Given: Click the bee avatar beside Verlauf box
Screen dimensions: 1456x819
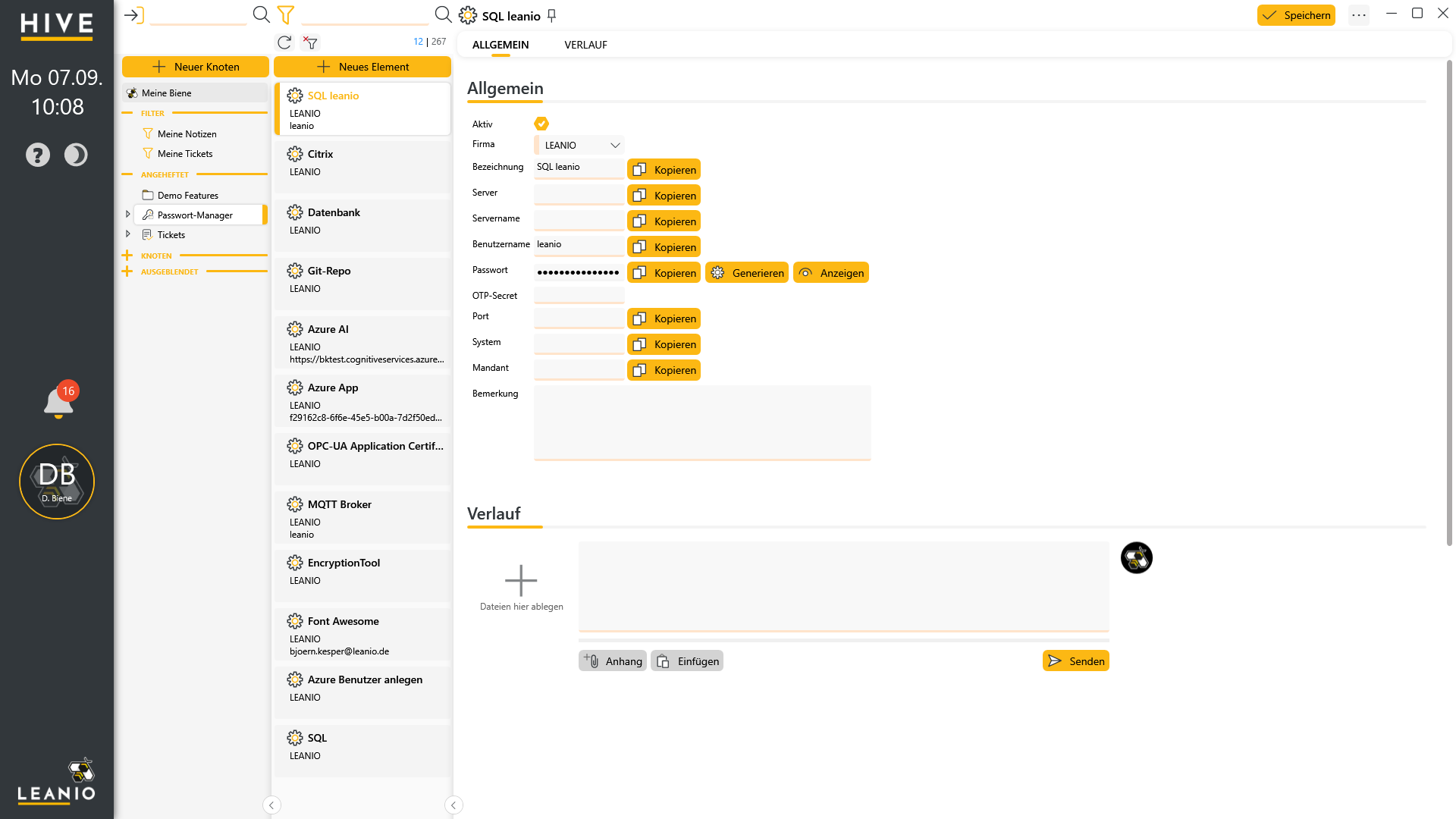Looking at the screenshot, I should [1137, 558].
